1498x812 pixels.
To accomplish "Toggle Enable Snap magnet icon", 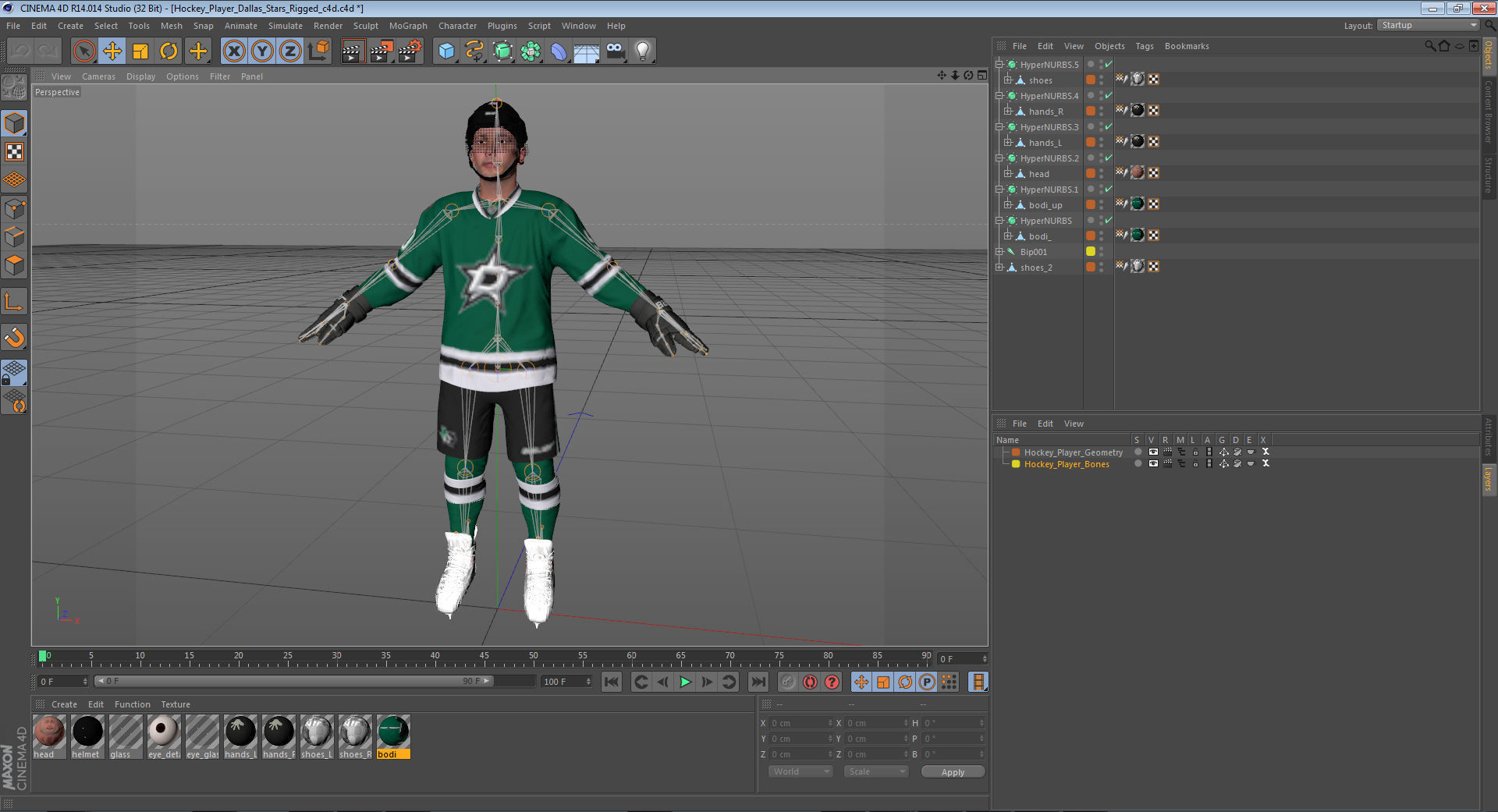I will coord(14,337).
